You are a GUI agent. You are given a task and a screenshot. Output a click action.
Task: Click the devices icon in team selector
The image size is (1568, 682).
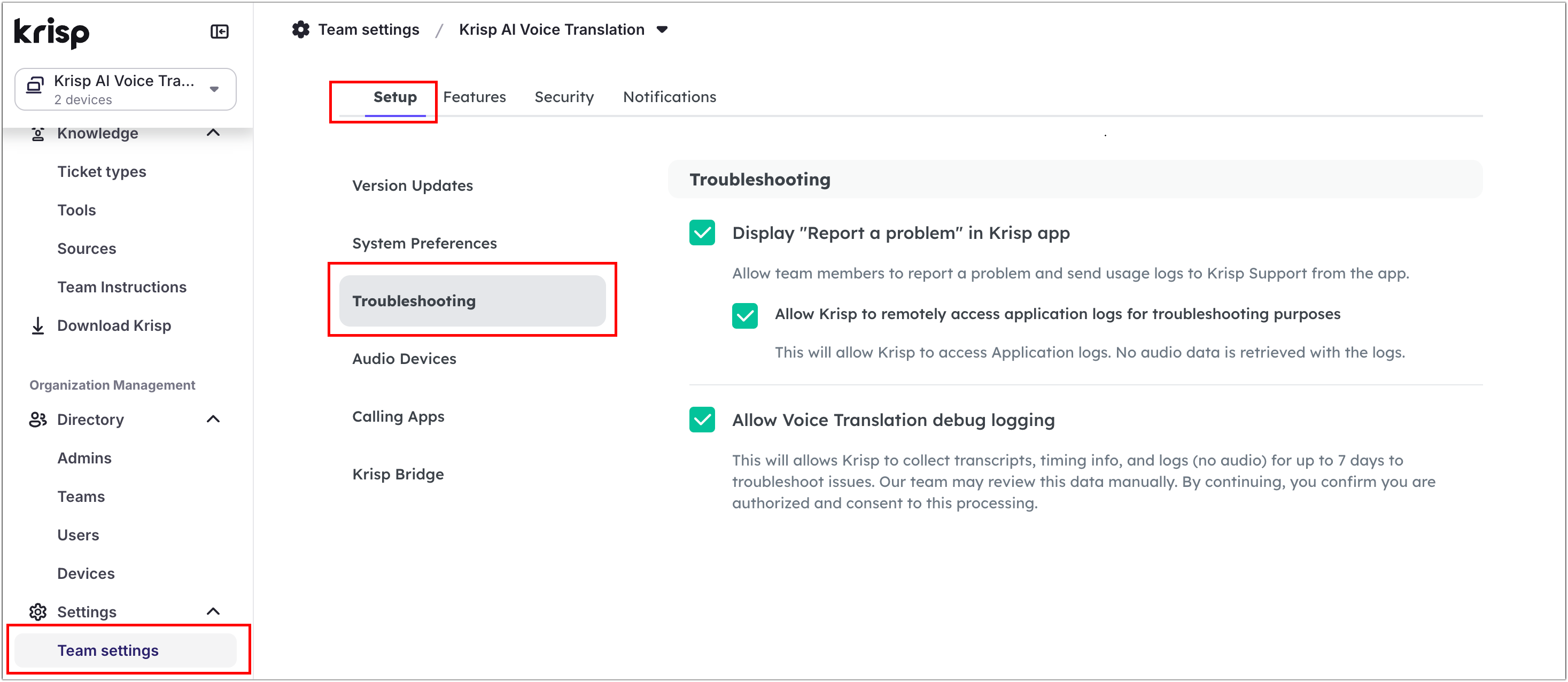tap(35, 86)
